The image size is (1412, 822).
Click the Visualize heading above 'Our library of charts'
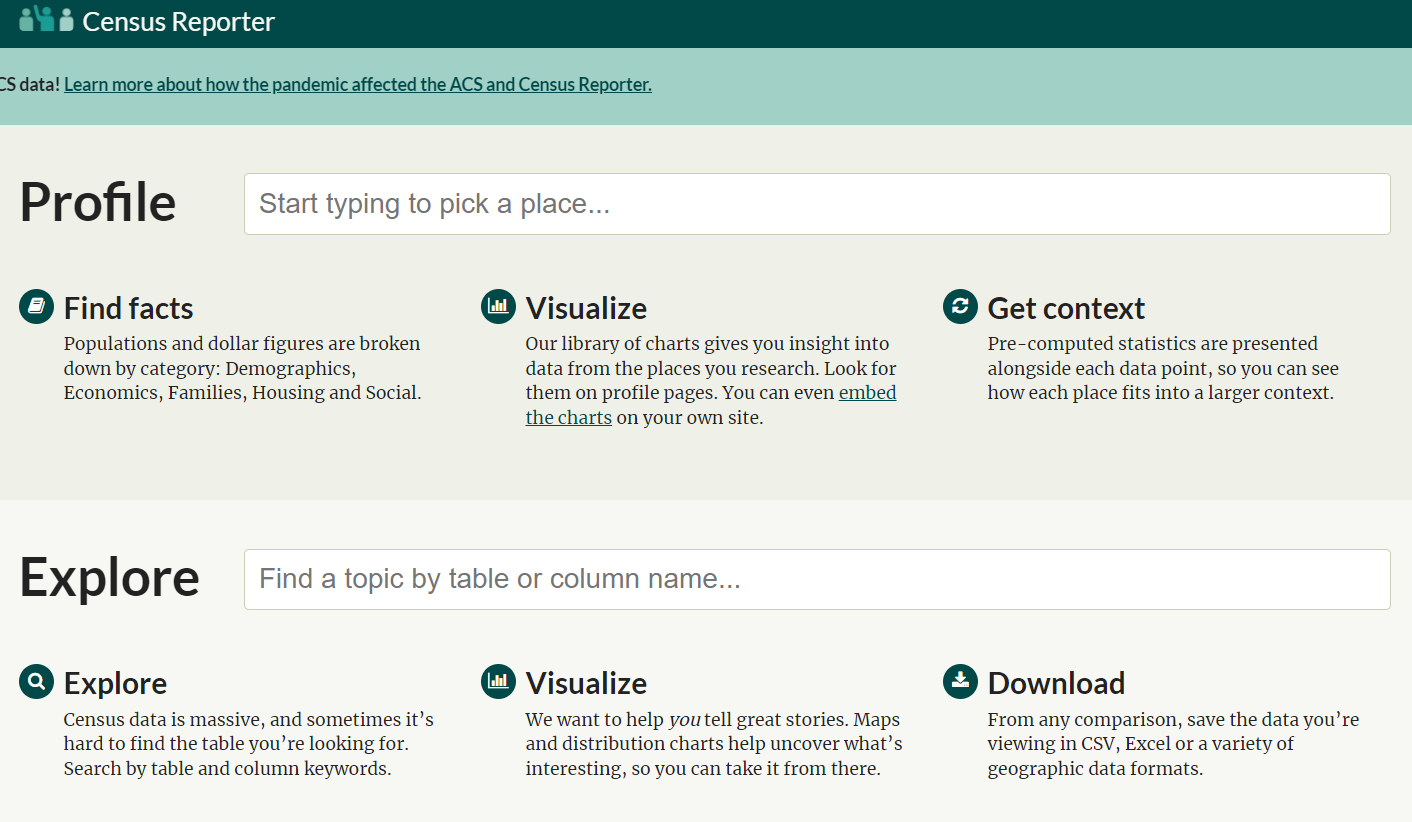click(x=586, y=308)
